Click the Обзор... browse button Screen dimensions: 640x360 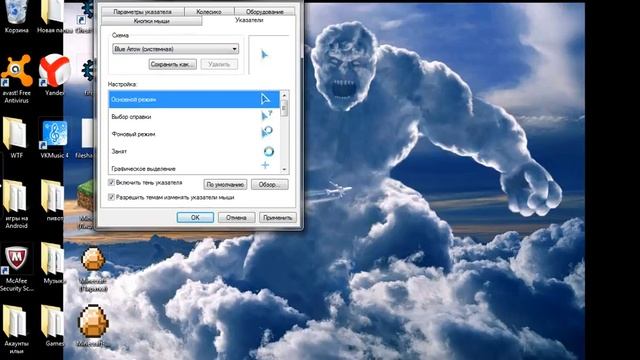pos(269,185)
